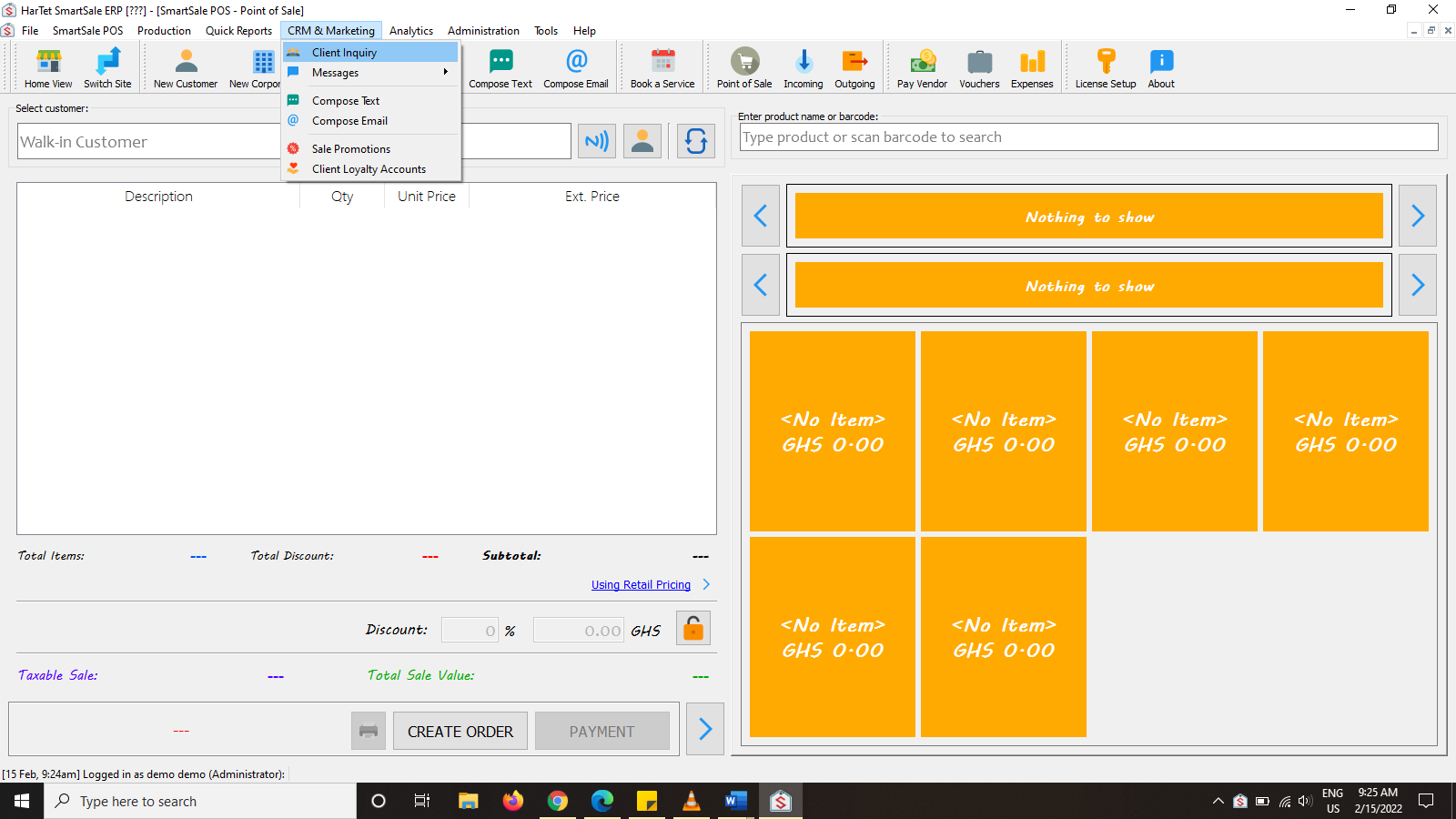Click the Incoming payments icon

[803, 66]
